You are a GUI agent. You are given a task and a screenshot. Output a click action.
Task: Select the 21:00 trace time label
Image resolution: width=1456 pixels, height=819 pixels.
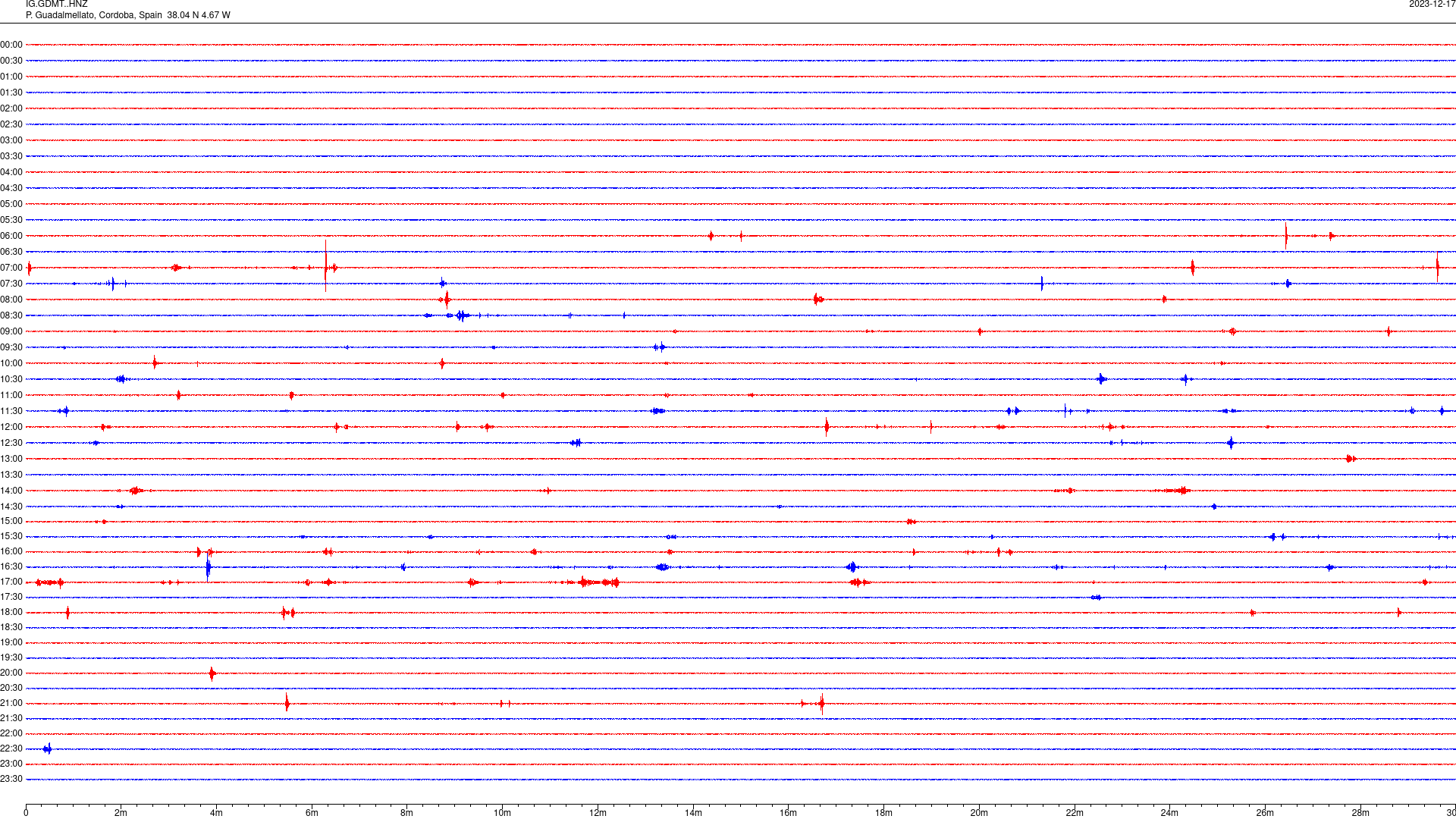[x=11, y=703]
